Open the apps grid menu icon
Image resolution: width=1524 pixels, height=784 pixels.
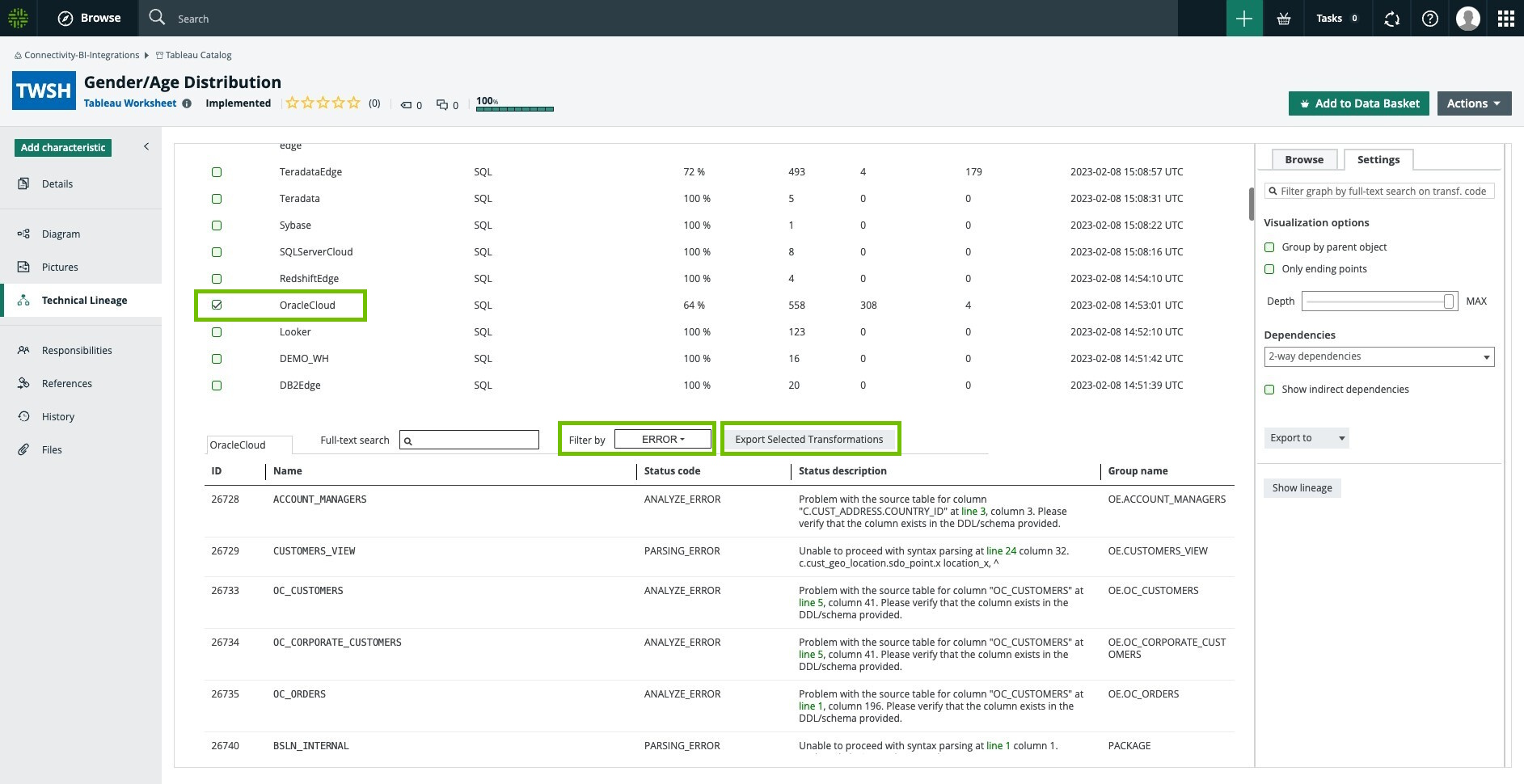(1505, 19)
